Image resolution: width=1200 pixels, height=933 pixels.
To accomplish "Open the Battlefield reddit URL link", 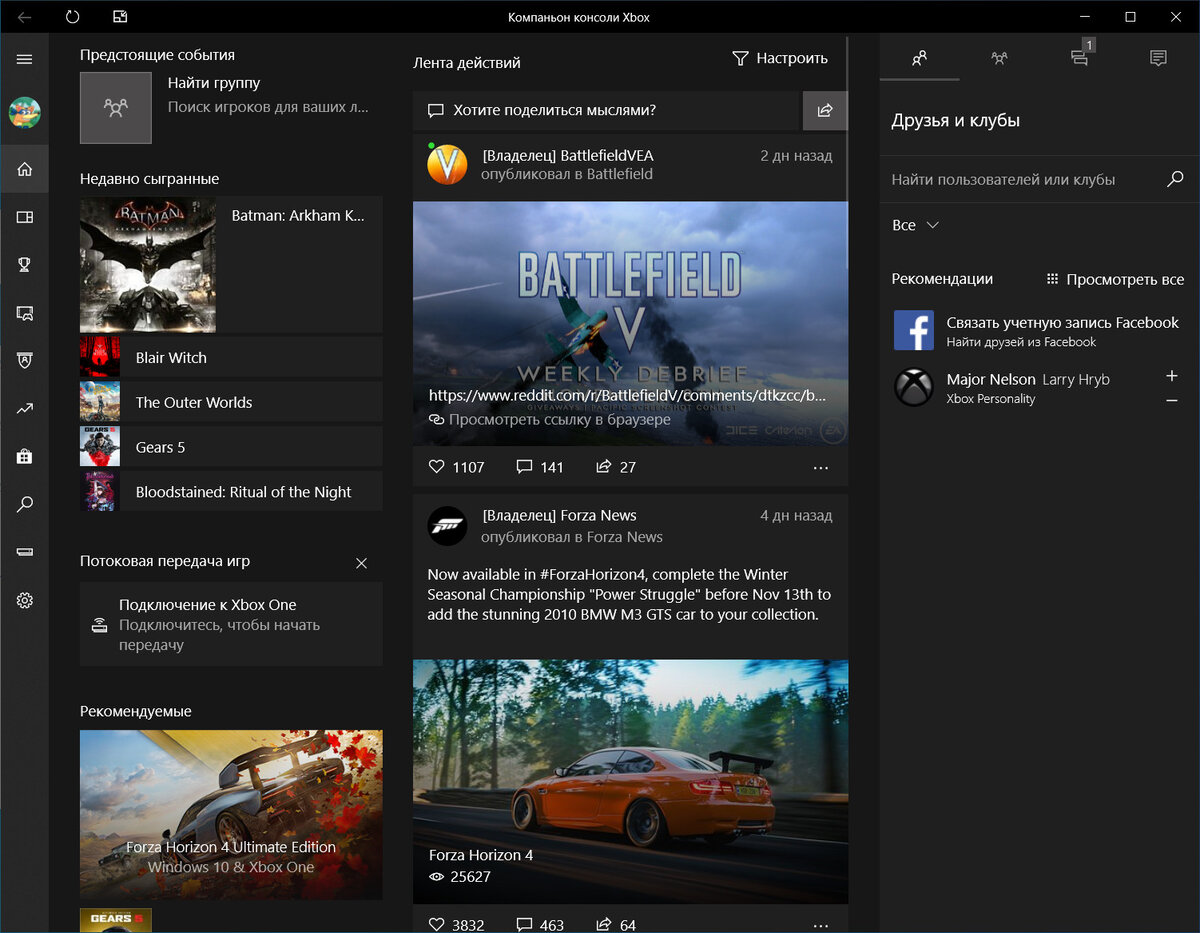I will 627,395.
